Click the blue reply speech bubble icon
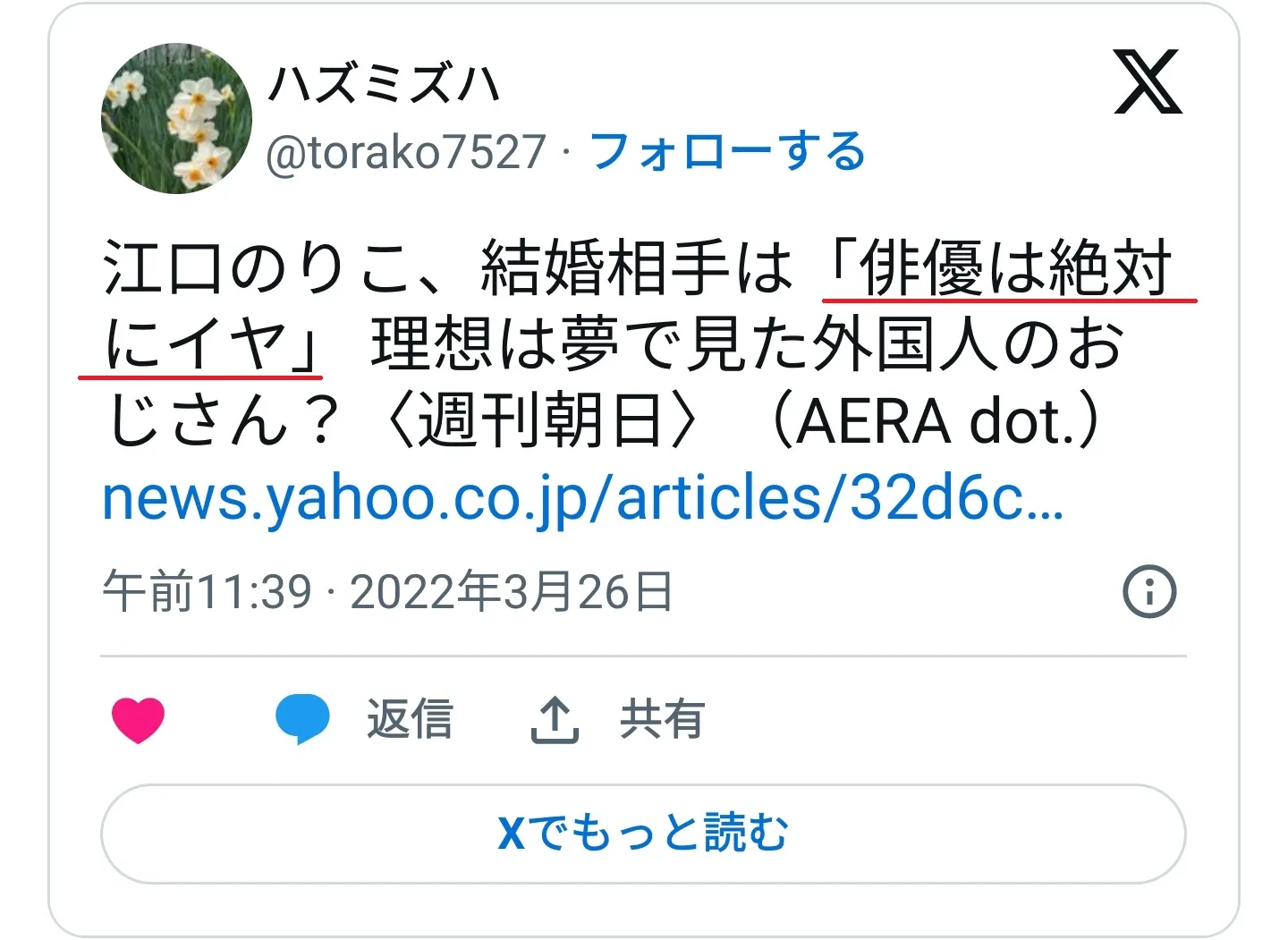The image size is (1288, 940). 302,718
